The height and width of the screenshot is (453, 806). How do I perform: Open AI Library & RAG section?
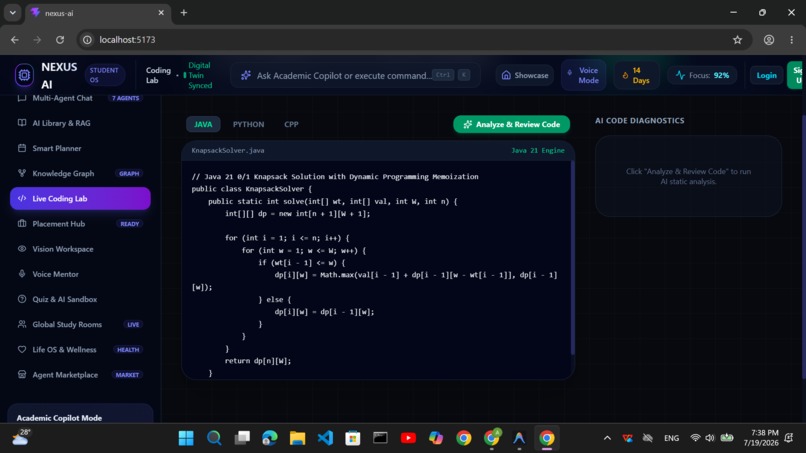pos(80,123)
